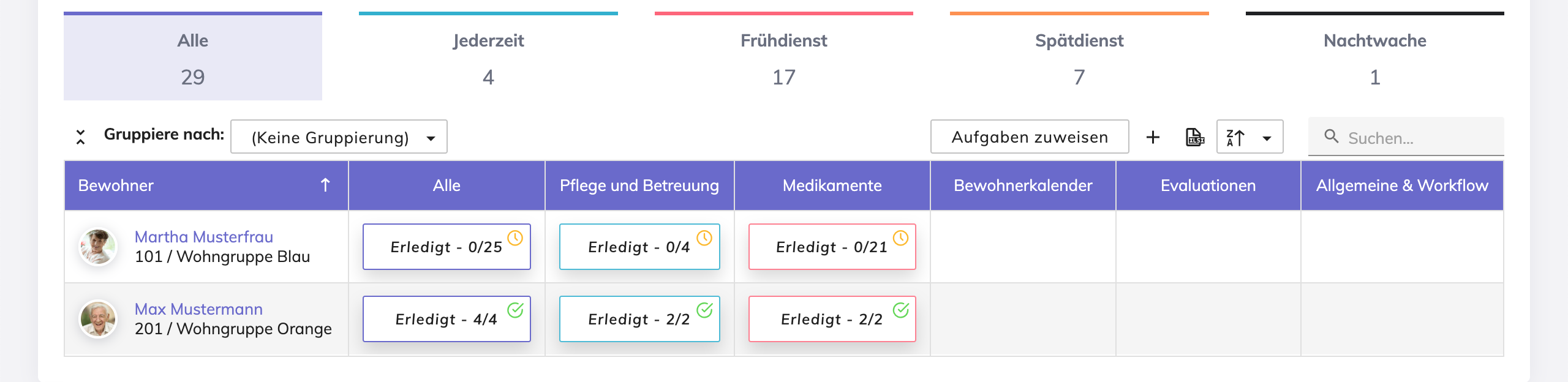This screenshot has width=1568, height=382.
Task: Click the sort order icon
Action: (1235, 137)
